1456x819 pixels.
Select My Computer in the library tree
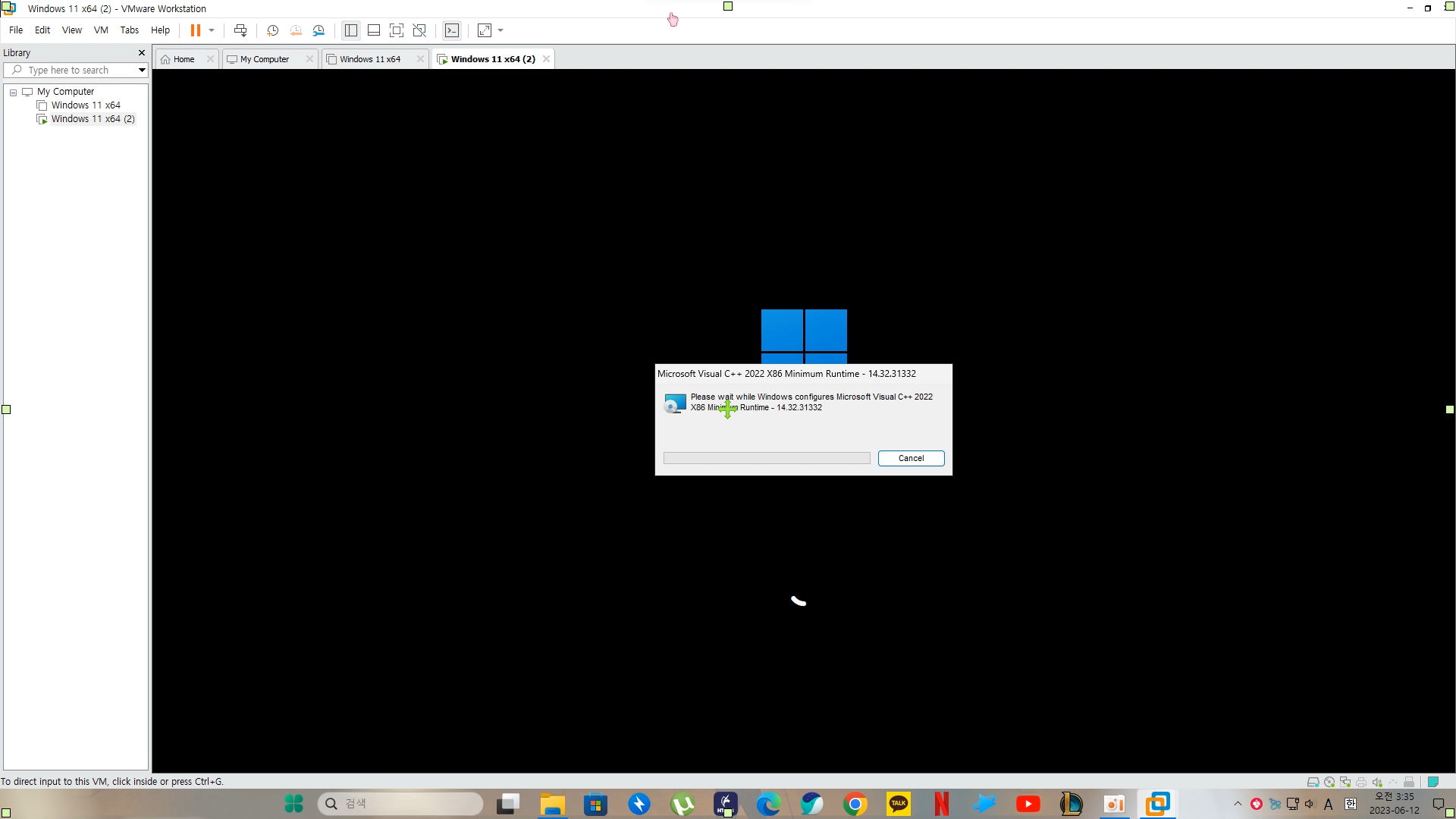click(65, 92)
